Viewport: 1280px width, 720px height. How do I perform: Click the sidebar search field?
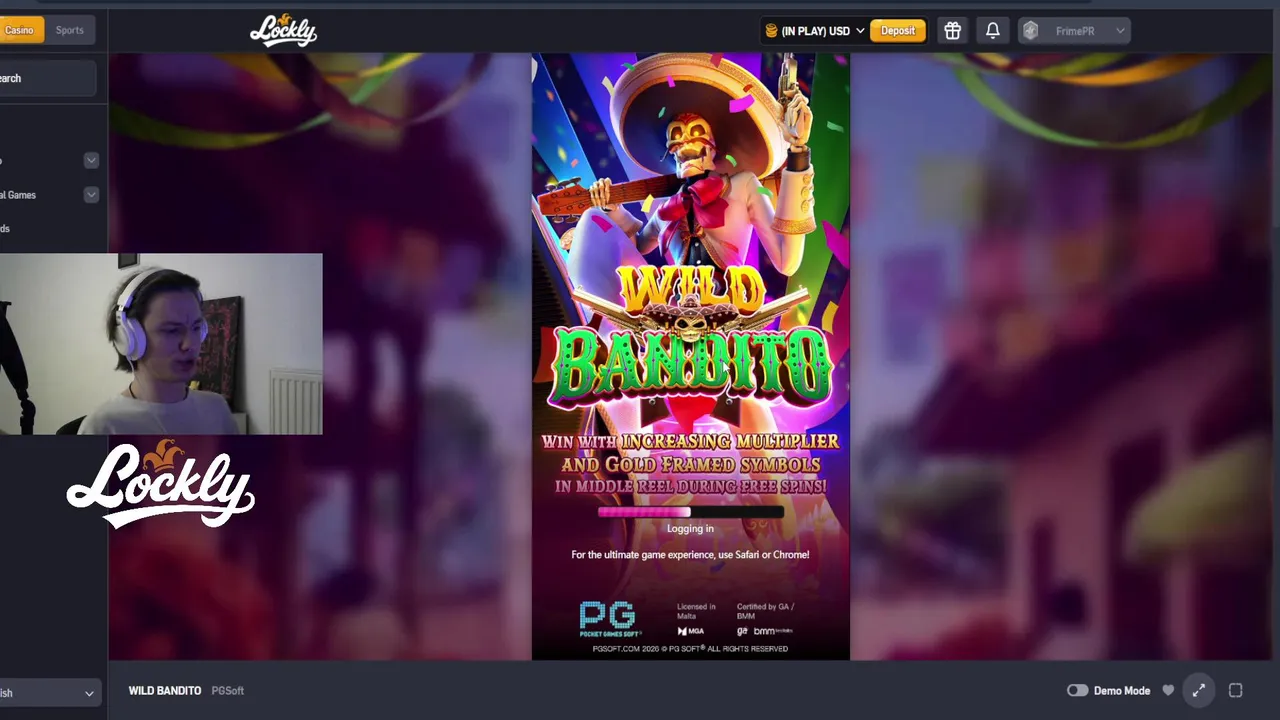pos(48,78)
